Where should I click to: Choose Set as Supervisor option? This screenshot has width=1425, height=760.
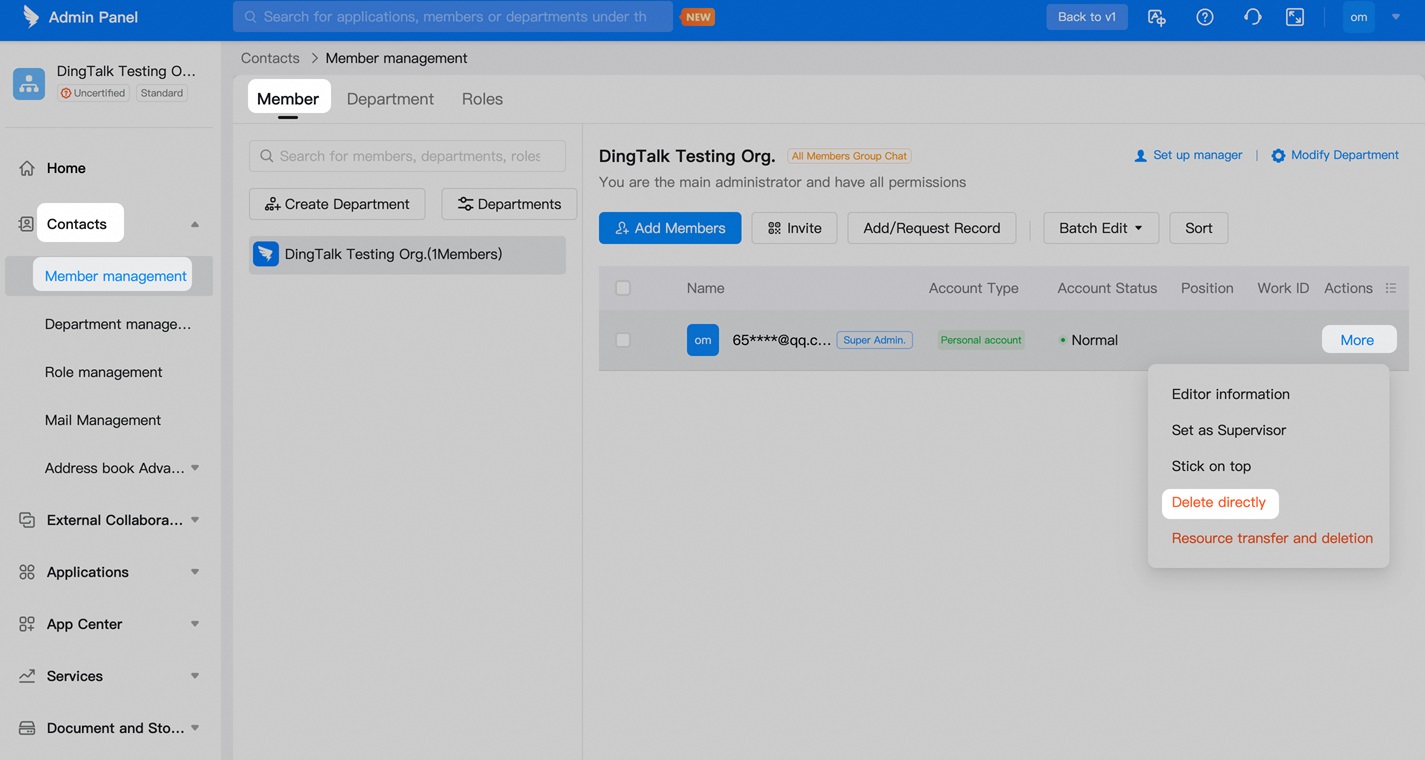[1228, 430]
